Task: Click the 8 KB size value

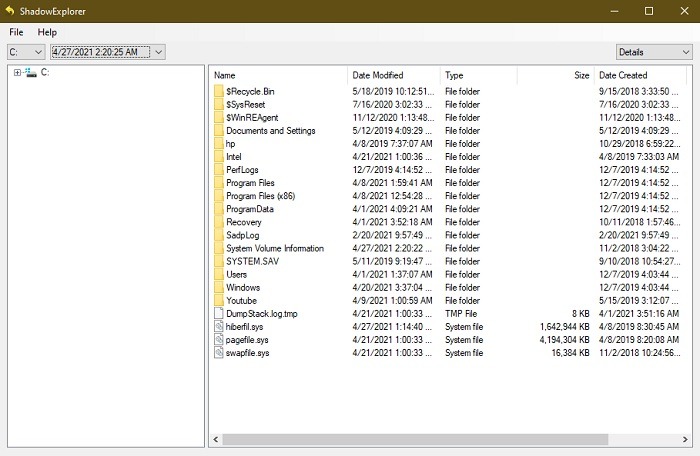Action: 580,314
